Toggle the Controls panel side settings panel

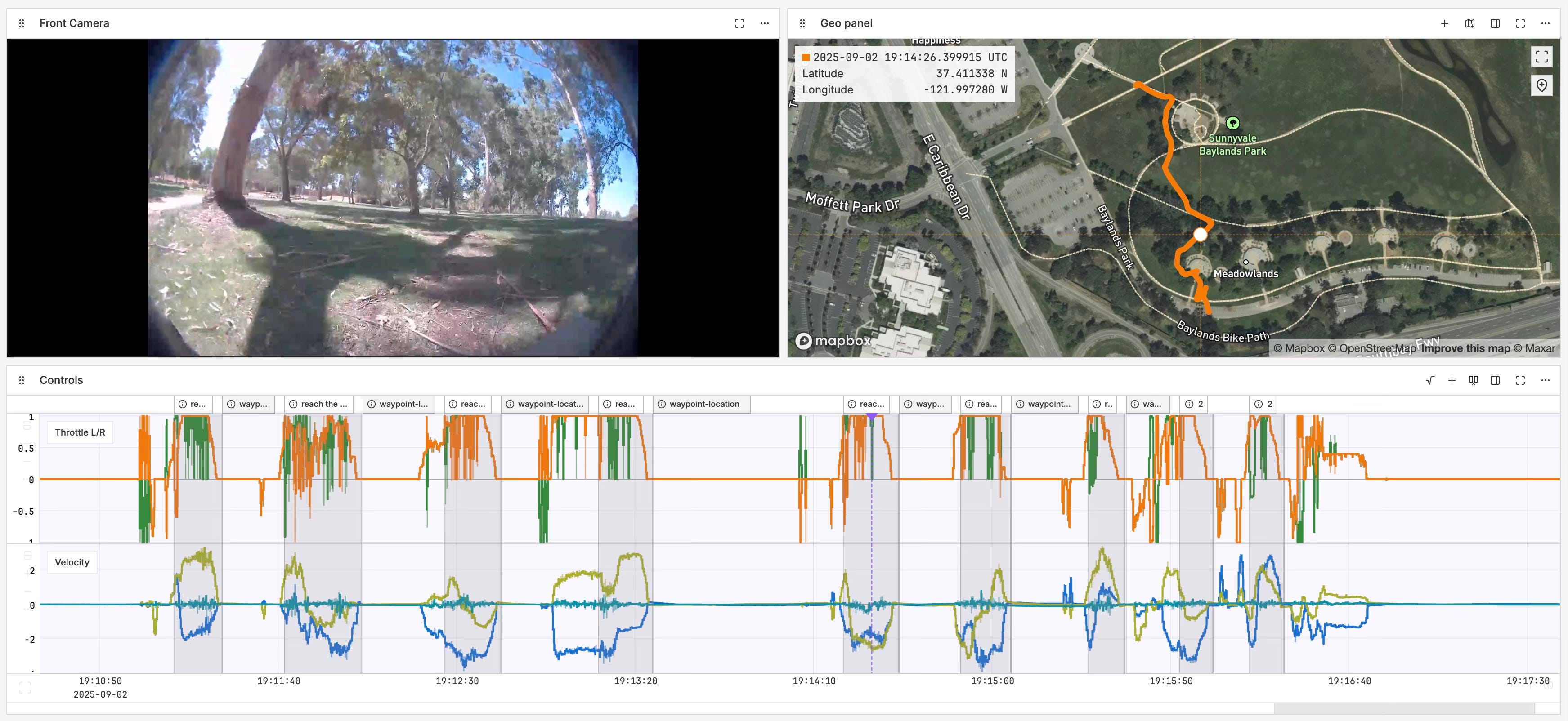tap(1495, 380)
